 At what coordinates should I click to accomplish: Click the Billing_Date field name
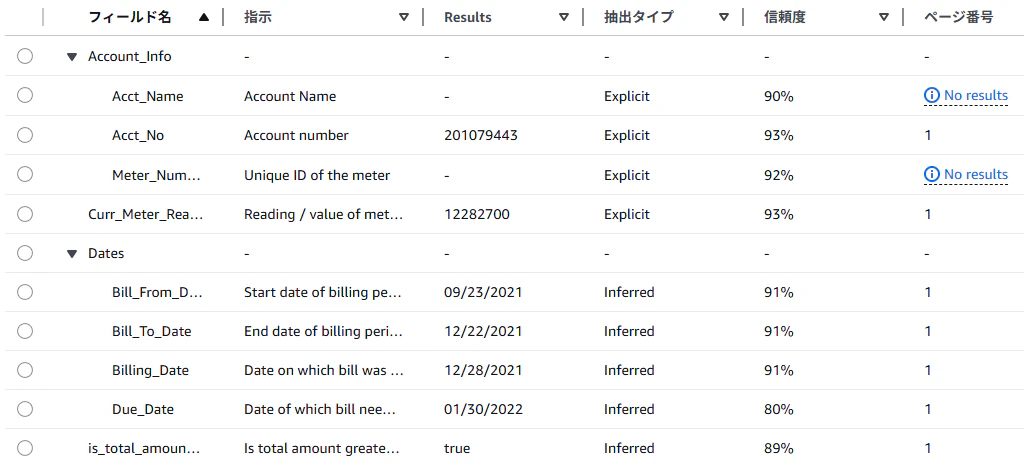[x=150, y=370]
